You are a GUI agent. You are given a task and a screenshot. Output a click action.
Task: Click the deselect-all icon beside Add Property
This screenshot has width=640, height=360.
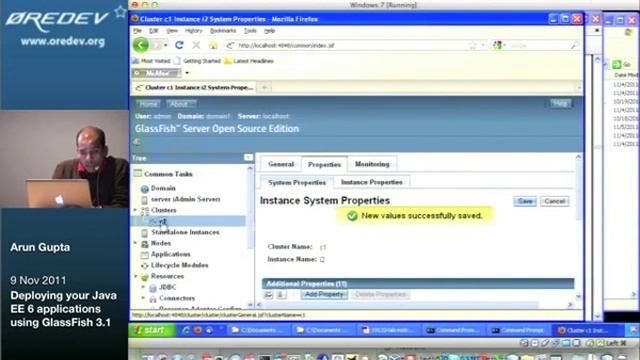(x=280, y=294)
